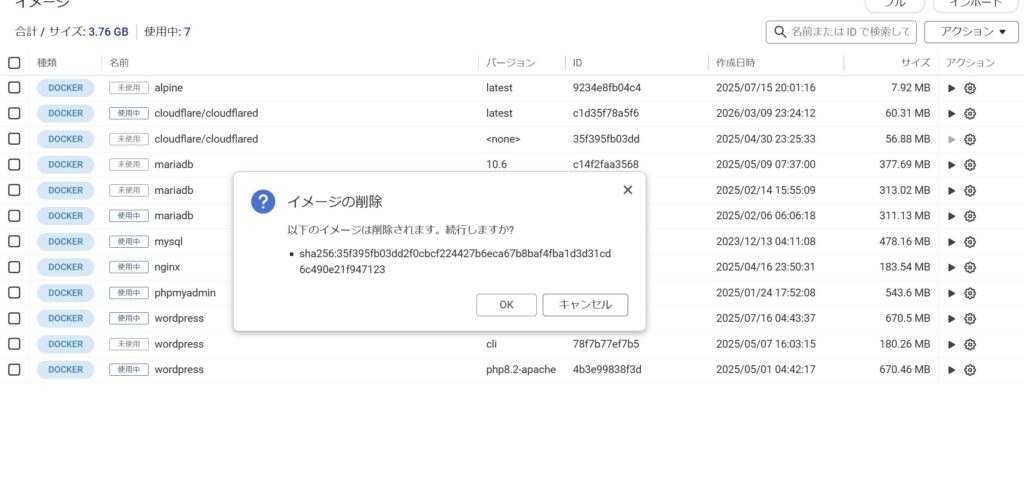Viewport: 1024px width, 498px height.
Task: Click the play icon for mysql image
Action: coord(951,242)
